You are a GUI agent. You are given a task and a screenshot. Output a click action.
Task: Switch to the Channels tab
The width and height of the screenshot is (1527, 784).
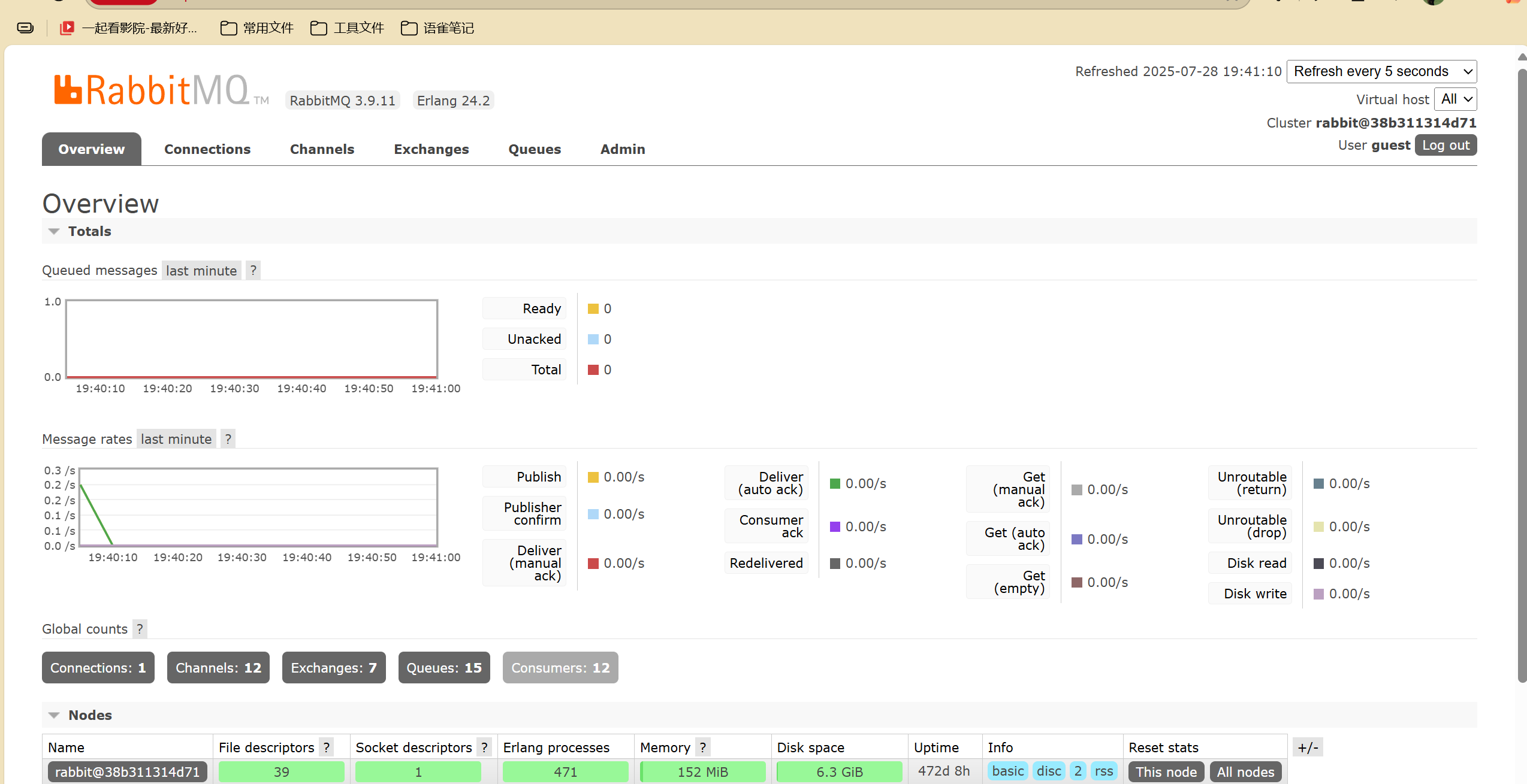pyautogui.click(x=322, y=149)
